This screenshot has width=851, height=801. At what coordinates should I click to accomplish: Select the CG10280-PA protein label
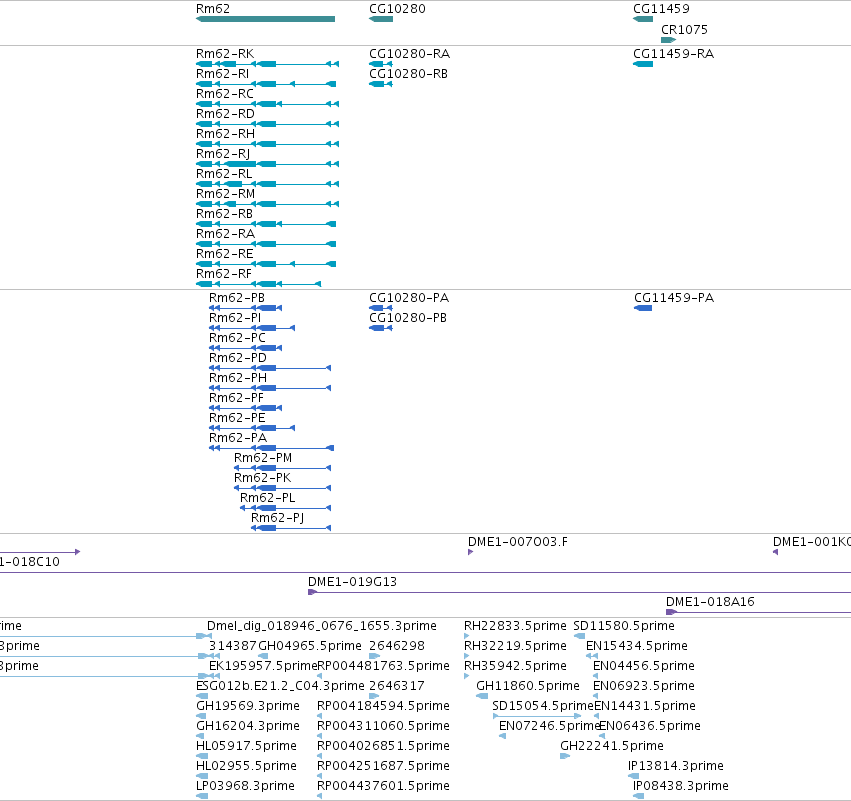tap(409, 298)
